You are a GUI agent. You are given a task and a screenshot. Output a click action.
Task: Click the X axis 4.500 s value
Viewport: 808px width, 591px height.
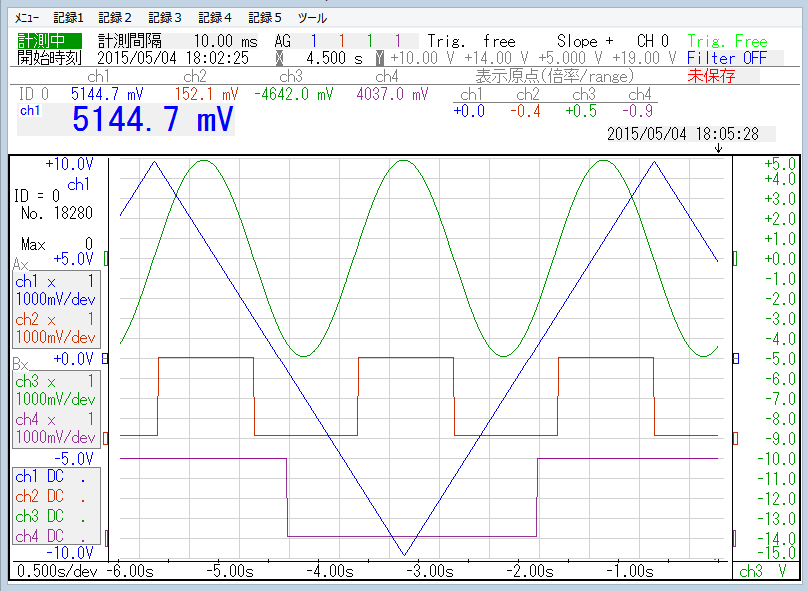pyautogui.click(x=334, y=58)
